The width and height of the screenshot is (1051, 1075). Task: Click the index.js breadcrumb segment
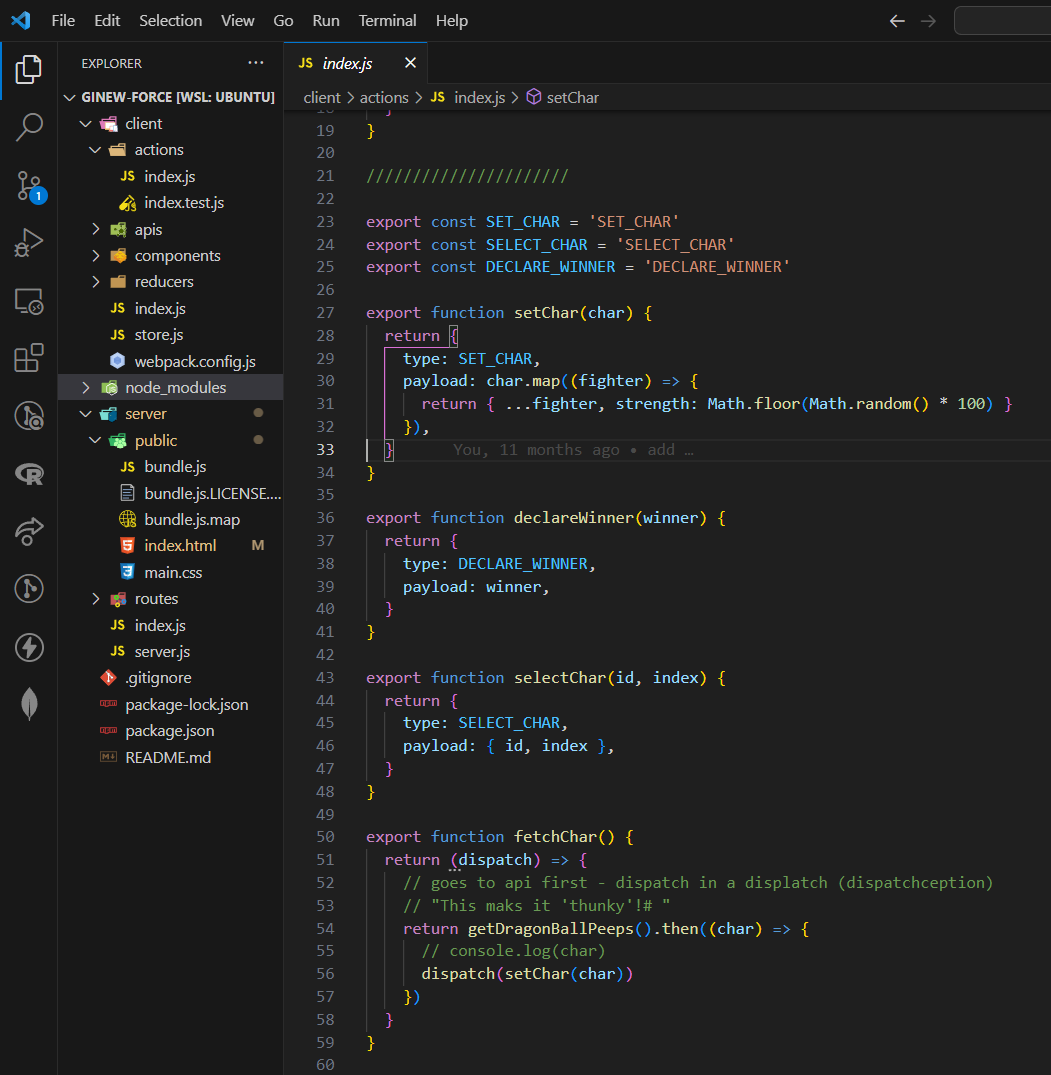pyautogui.click(x=479, y=98)
